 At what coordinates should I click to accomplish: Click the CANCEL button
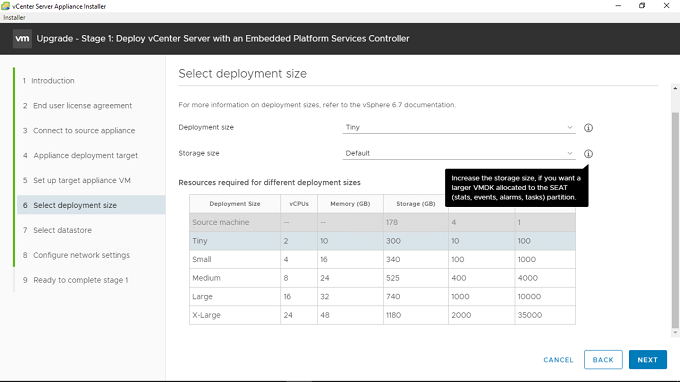point(558,360)
